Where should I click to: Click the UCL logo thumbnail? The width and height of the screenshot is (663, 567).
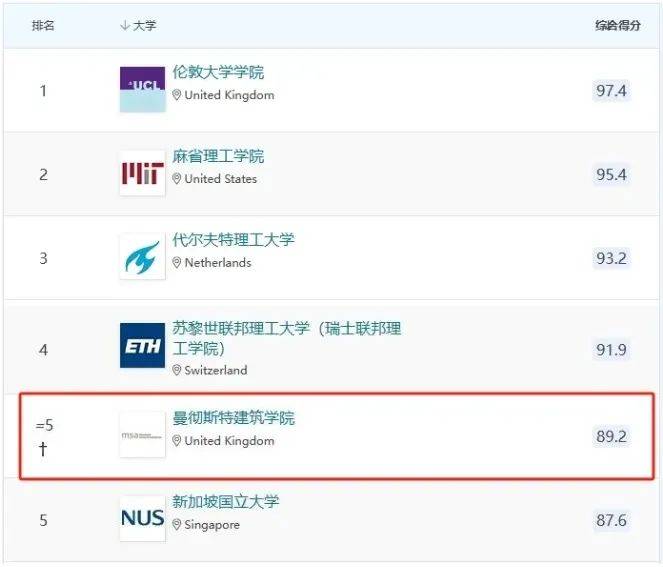(142, 89)
